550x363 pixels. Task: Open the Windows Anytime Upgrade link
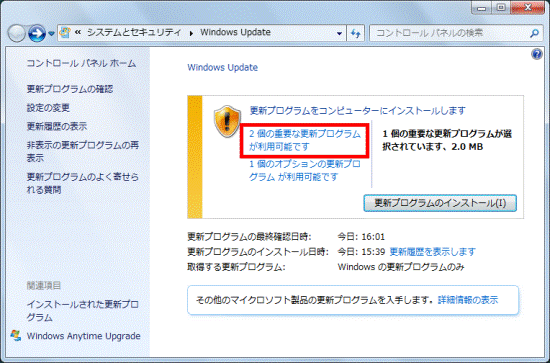point(83,336)
